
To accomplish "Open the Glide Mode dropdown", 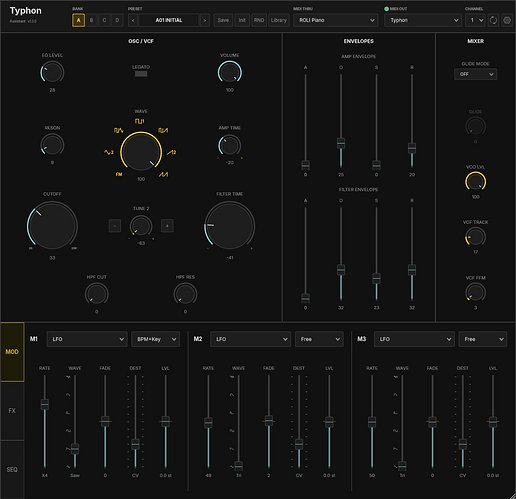I will click(475, 74).
